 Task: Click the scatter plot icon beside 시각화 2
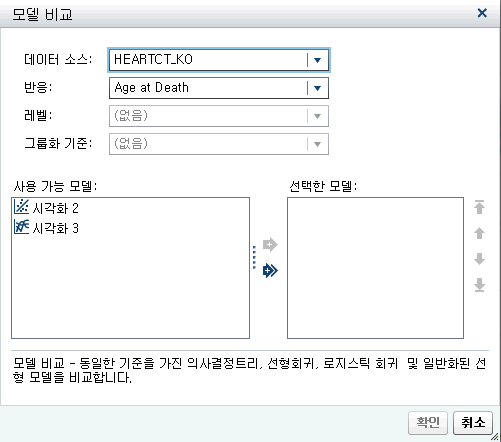pyautogui.click(x=22, y=207)
